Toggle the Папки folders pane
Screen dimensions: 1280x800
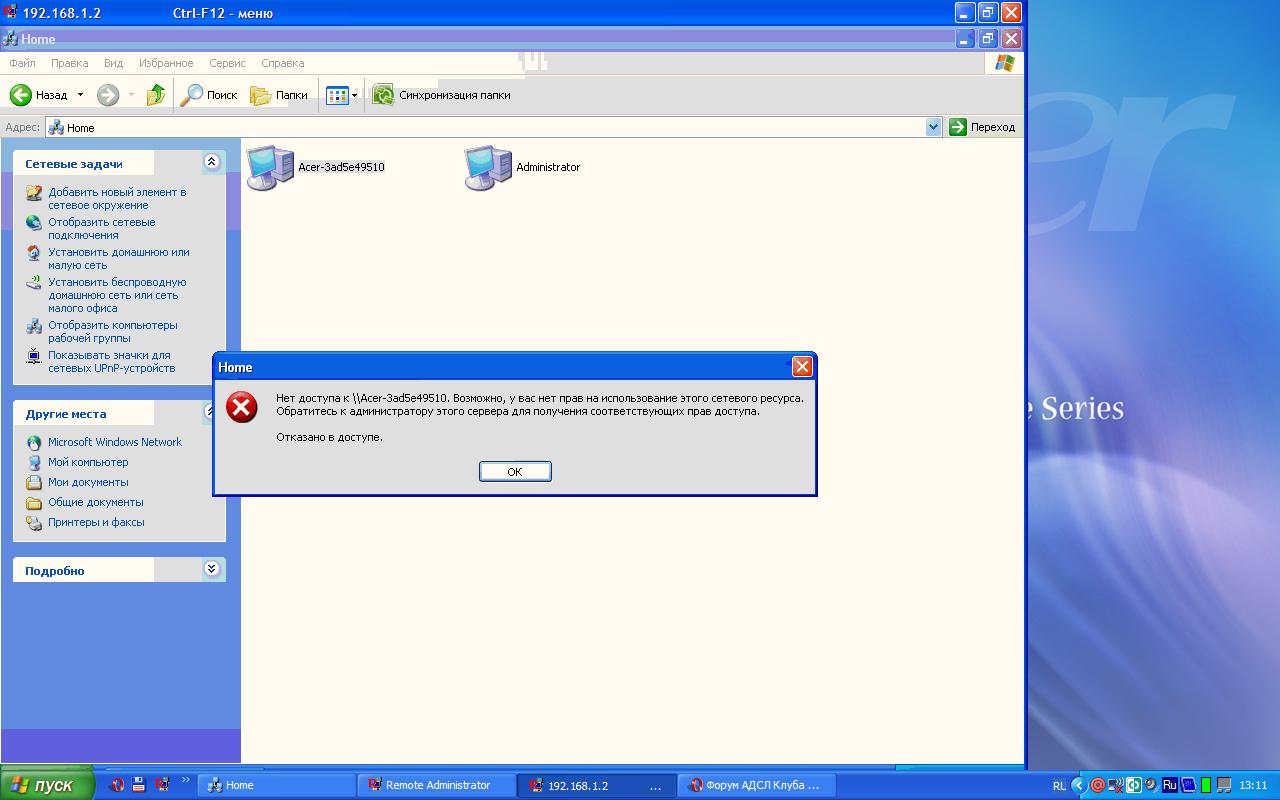click(278, 95)
